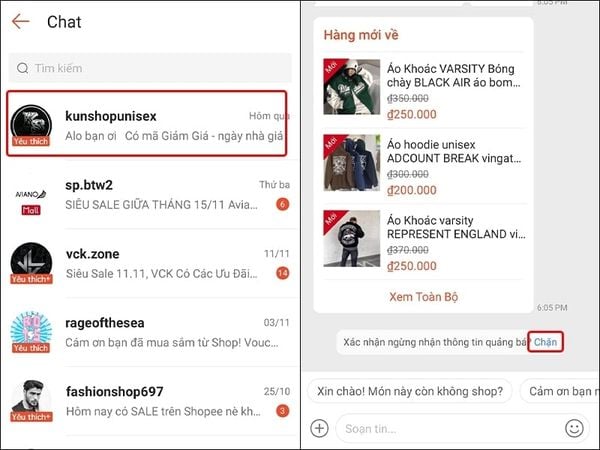Tap Xem Toàn Bộ link
This screenshot has height=450, width=600.
(x=424, y=297)
